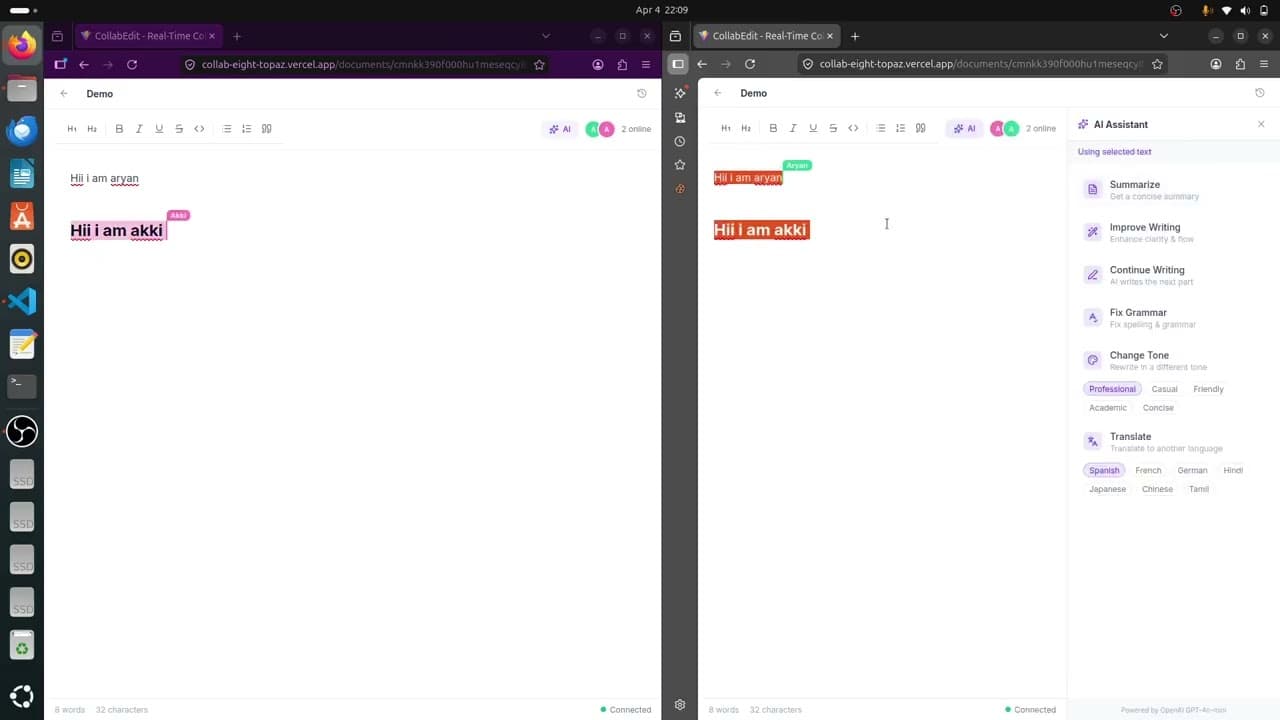This screenshot has width=1280, height=720.
Task: Toggle bold in the right window toolbar
Action: point(773,128)
